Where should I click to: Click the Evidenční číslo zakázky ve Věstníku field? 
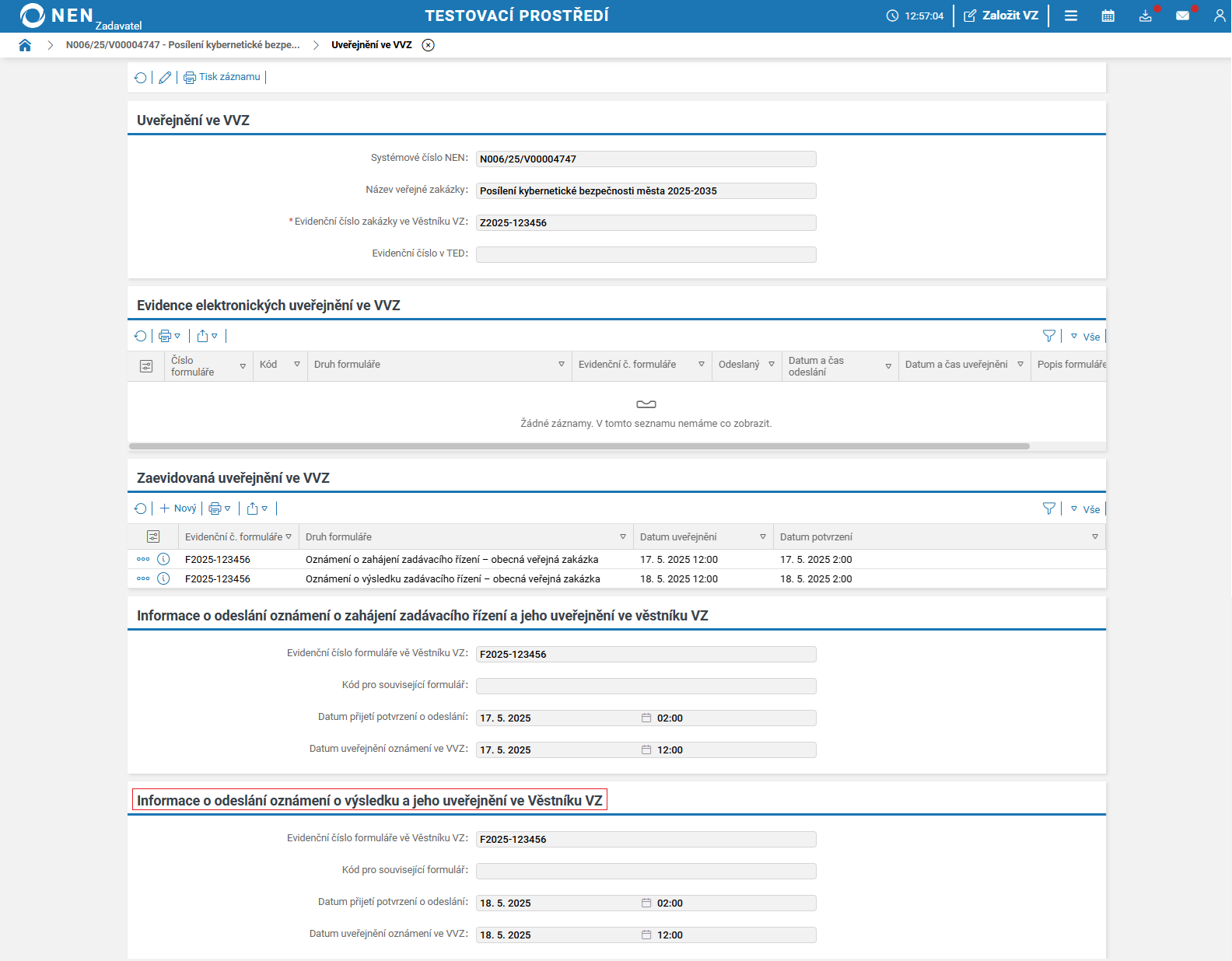[x=646, y=222]
